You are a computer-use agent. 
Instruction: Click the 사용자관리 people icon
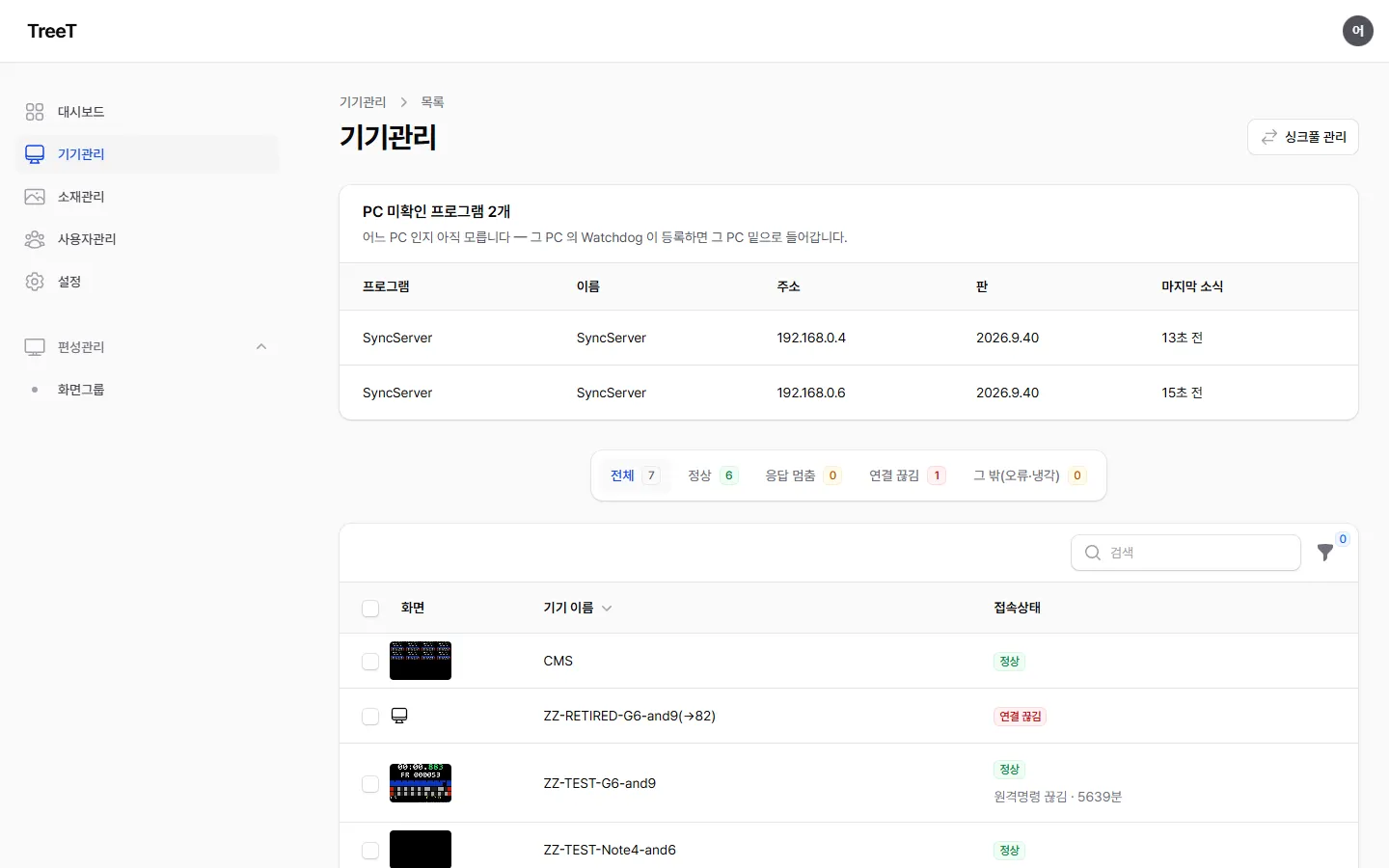(35, 239)
